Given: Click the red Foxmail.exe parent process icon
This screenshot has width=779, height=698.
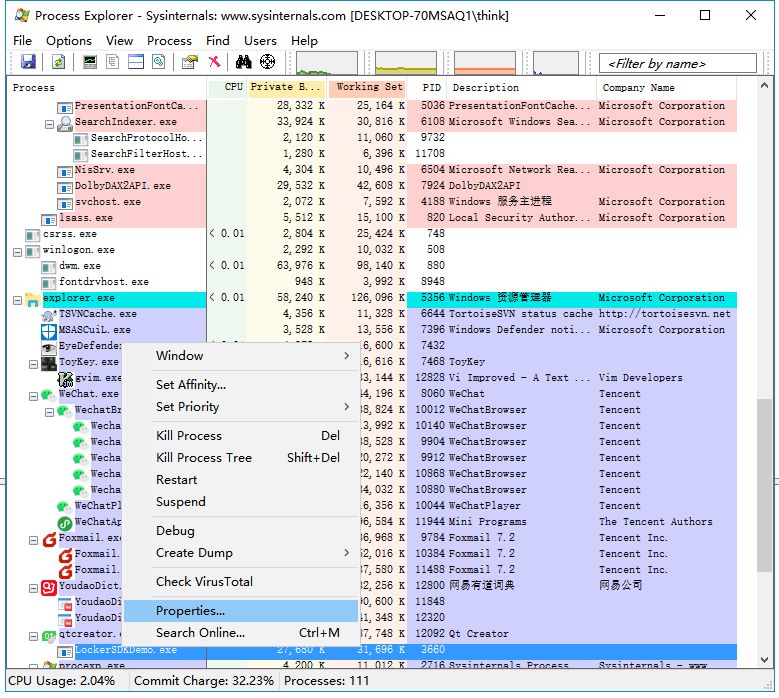Looking at the screenshot, I should pyautogui.click(x=49, y=539).
